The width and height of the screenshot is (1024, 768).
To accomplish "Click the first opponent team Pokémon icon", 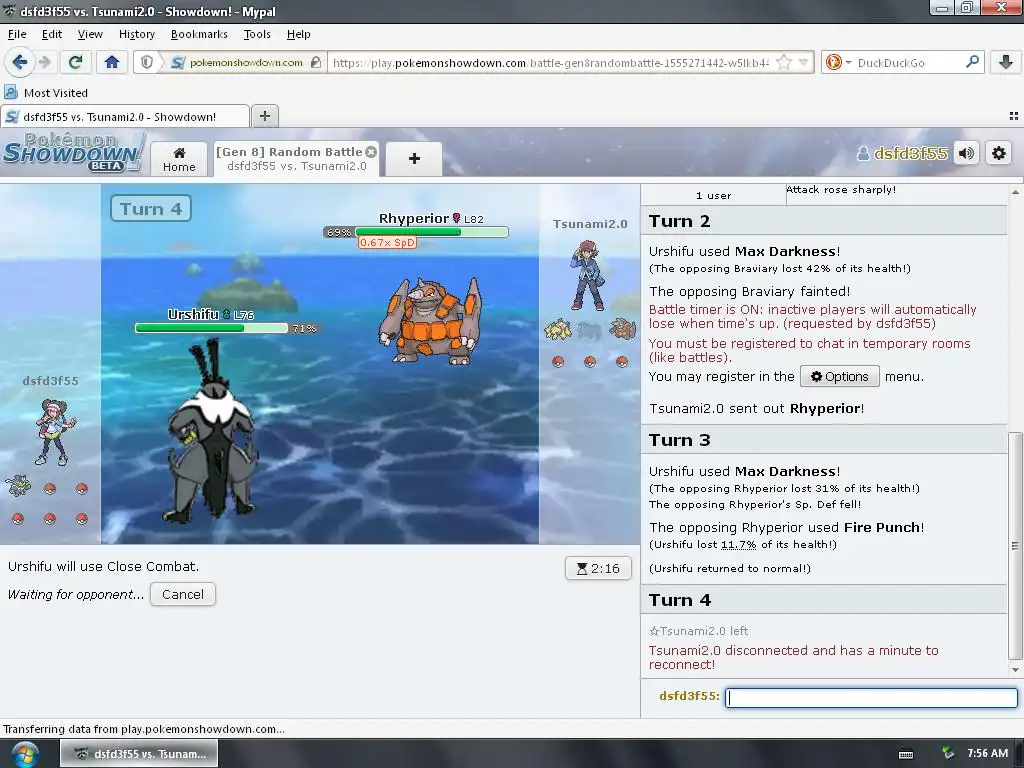I will [558, 330].
